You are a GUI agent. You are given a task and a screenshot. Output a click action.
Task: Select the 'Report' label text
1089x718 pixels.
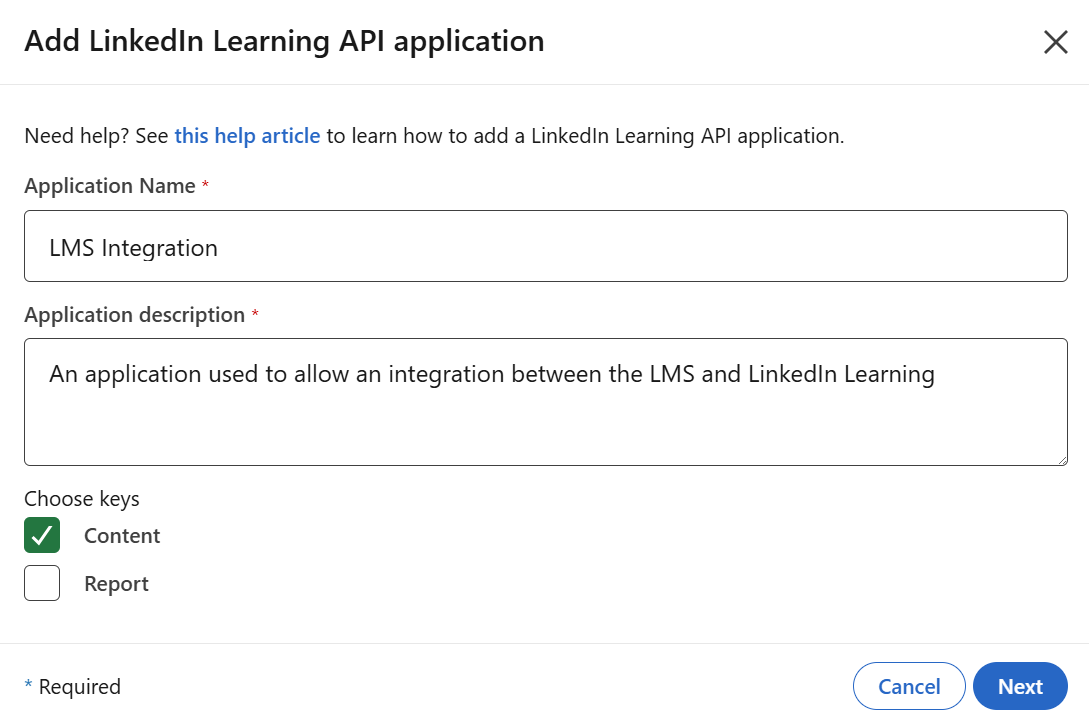pos(116,584)
